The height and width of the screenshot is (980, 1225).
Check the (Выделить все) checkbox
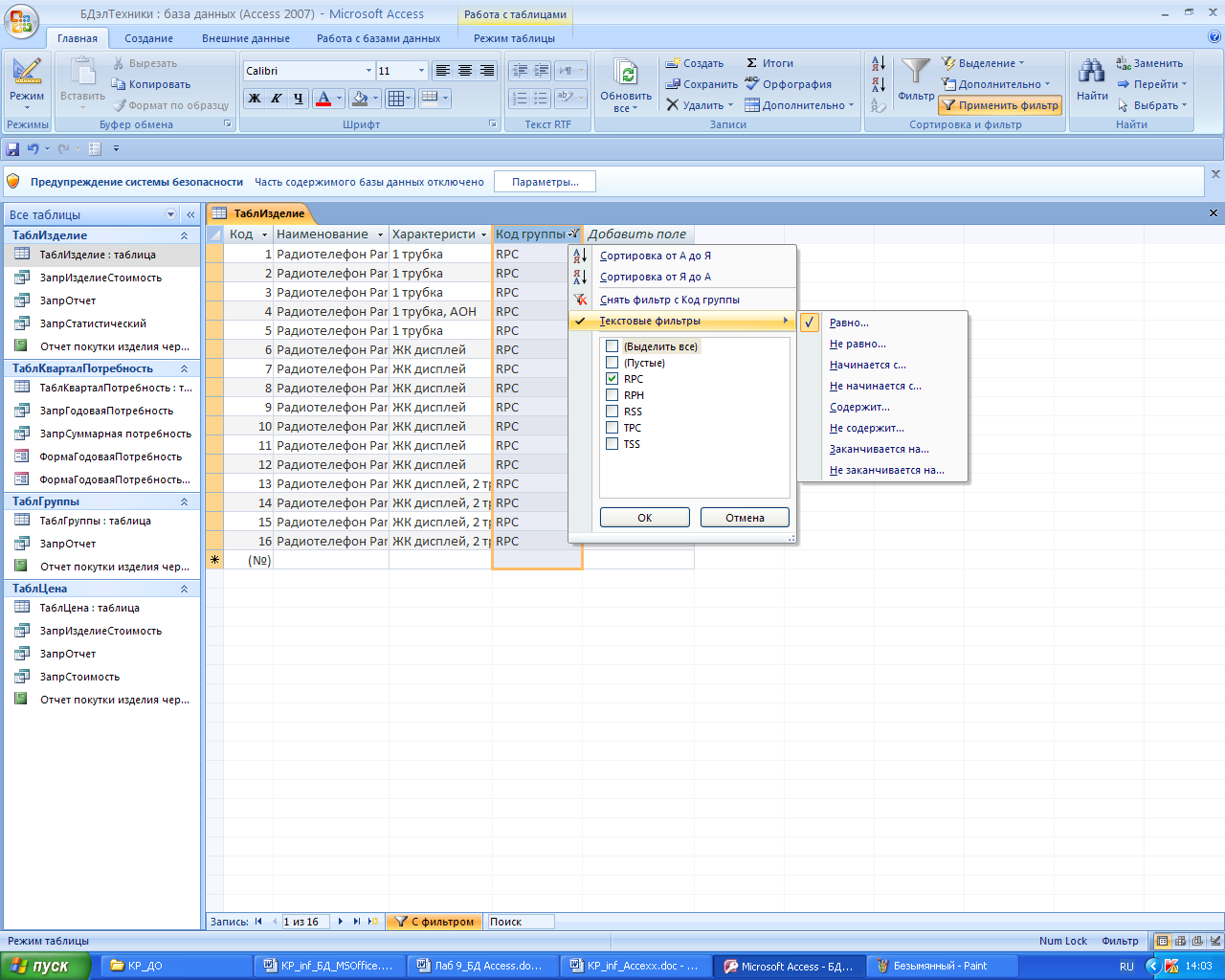[x=612, y=346]
